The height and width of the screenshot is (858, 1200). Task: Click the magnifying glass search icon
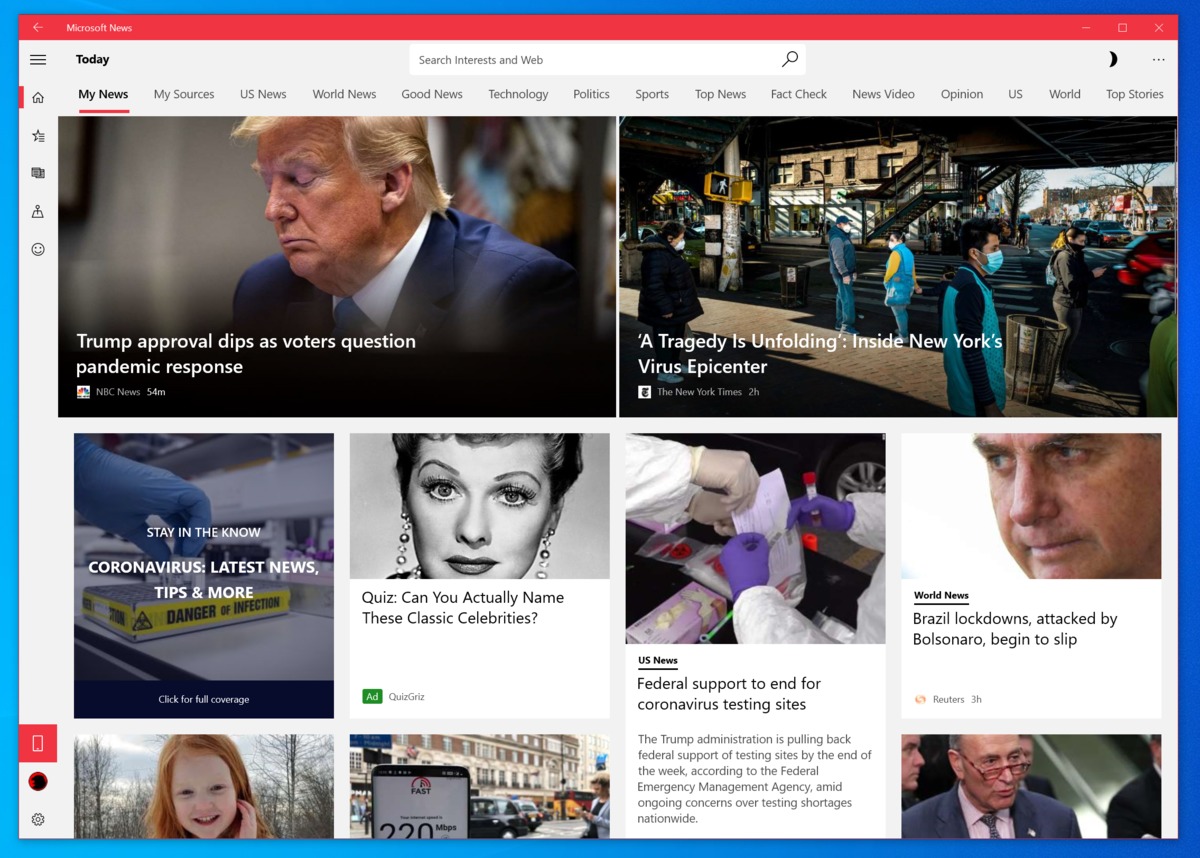[x=790, y=59]
